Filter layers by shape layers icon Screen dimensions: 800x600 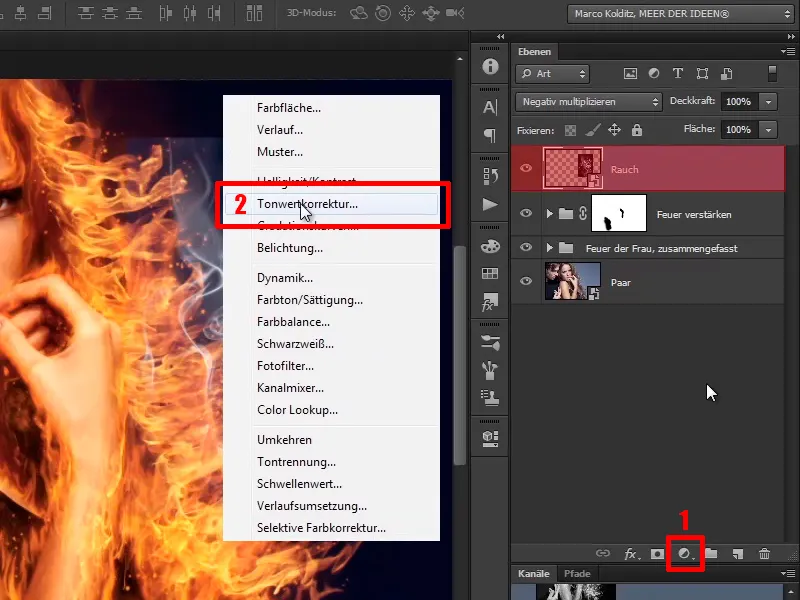click(x=703, y=73)
